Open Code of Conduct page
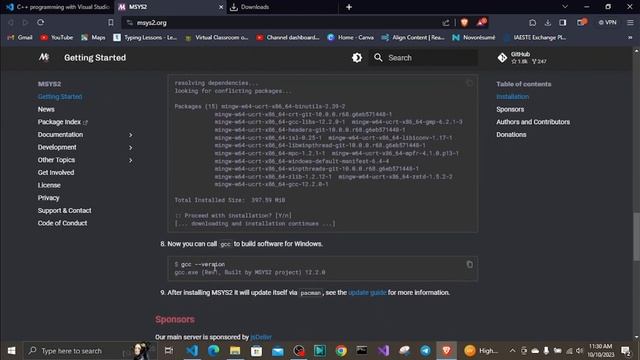Image resolution: width=640 pixels, height=360 pixels. click(62, 223)
